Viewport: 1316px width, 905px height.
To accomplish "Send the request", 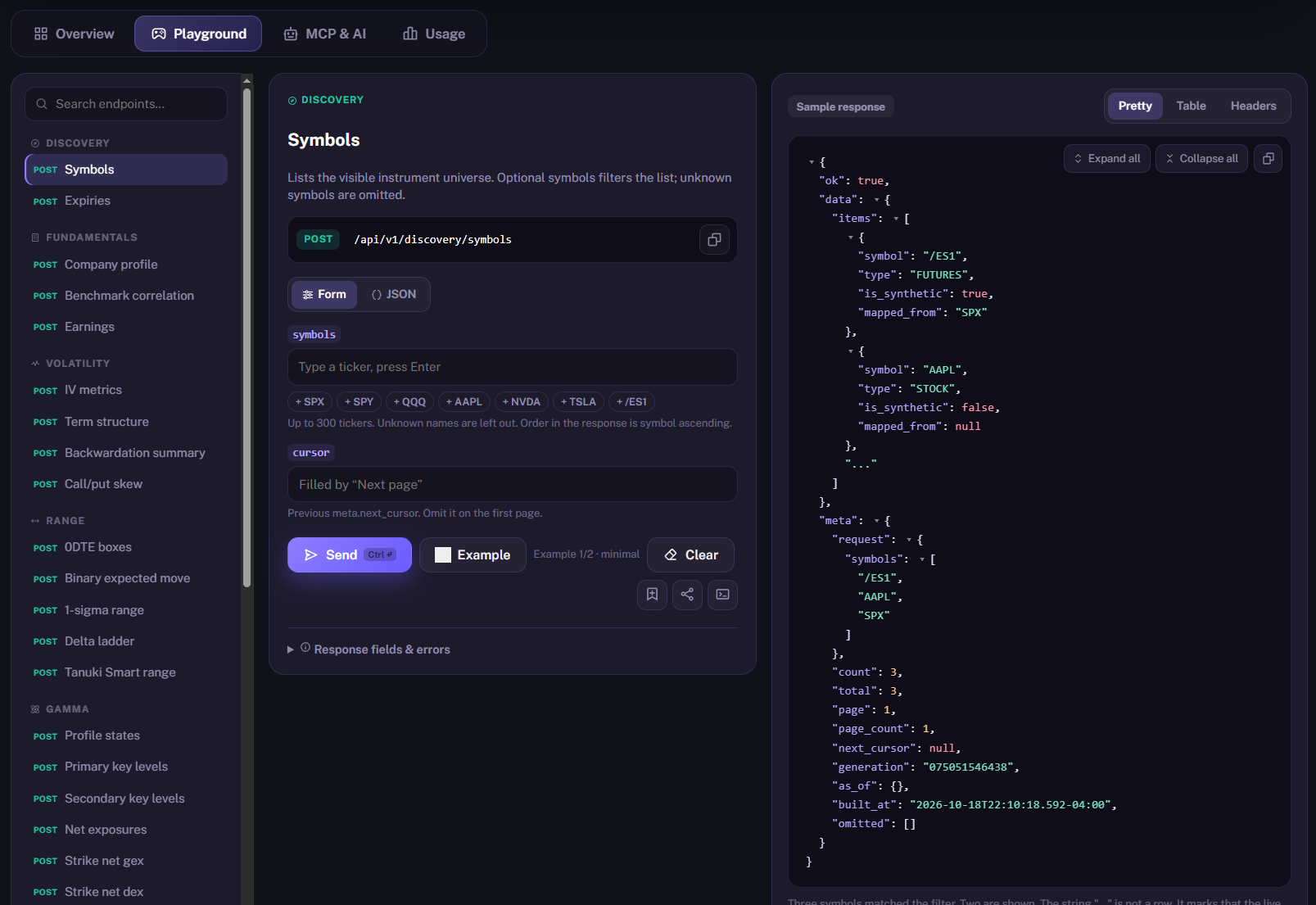I will (x=350, y=555).
